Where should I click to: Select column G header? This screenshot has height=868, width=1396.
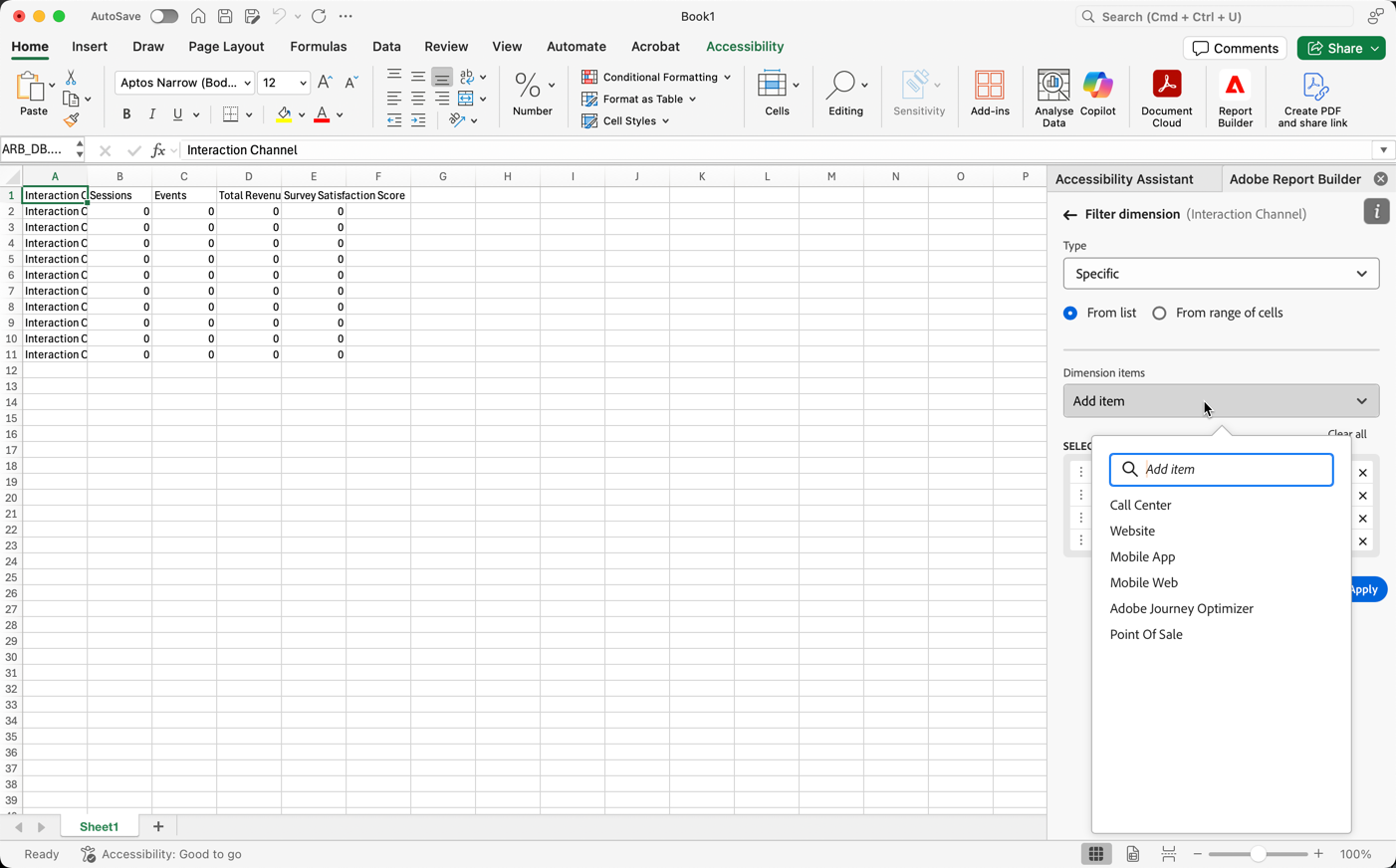(x=443, y=176)
